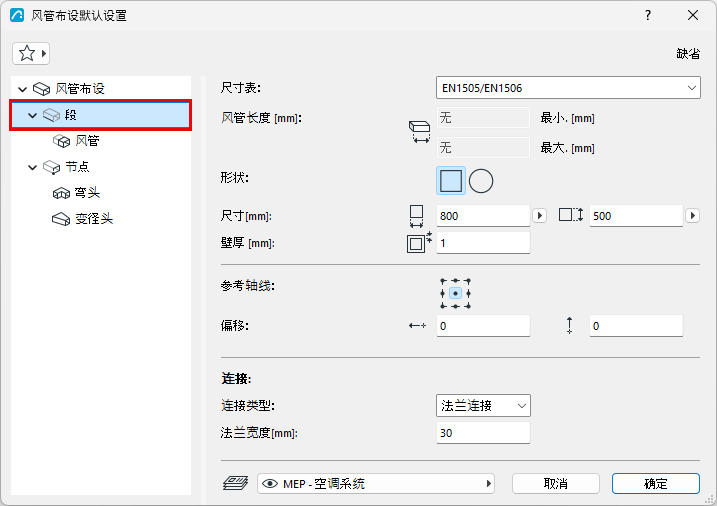This screenshot has width=717, height=506.
Task: Open help with the question mark button
Action: tap(648, 15)
